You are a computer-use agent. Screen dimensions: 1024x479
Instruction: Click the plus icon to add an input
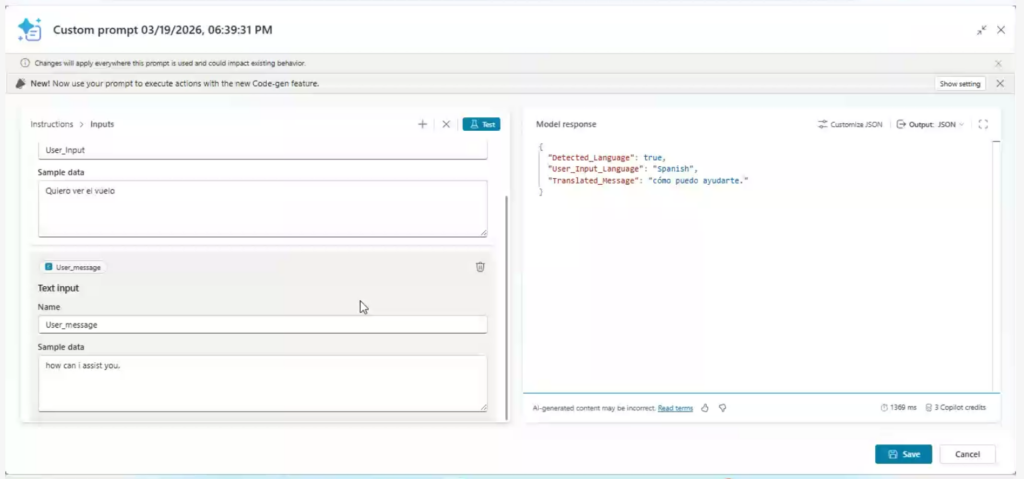pos(422,125)
